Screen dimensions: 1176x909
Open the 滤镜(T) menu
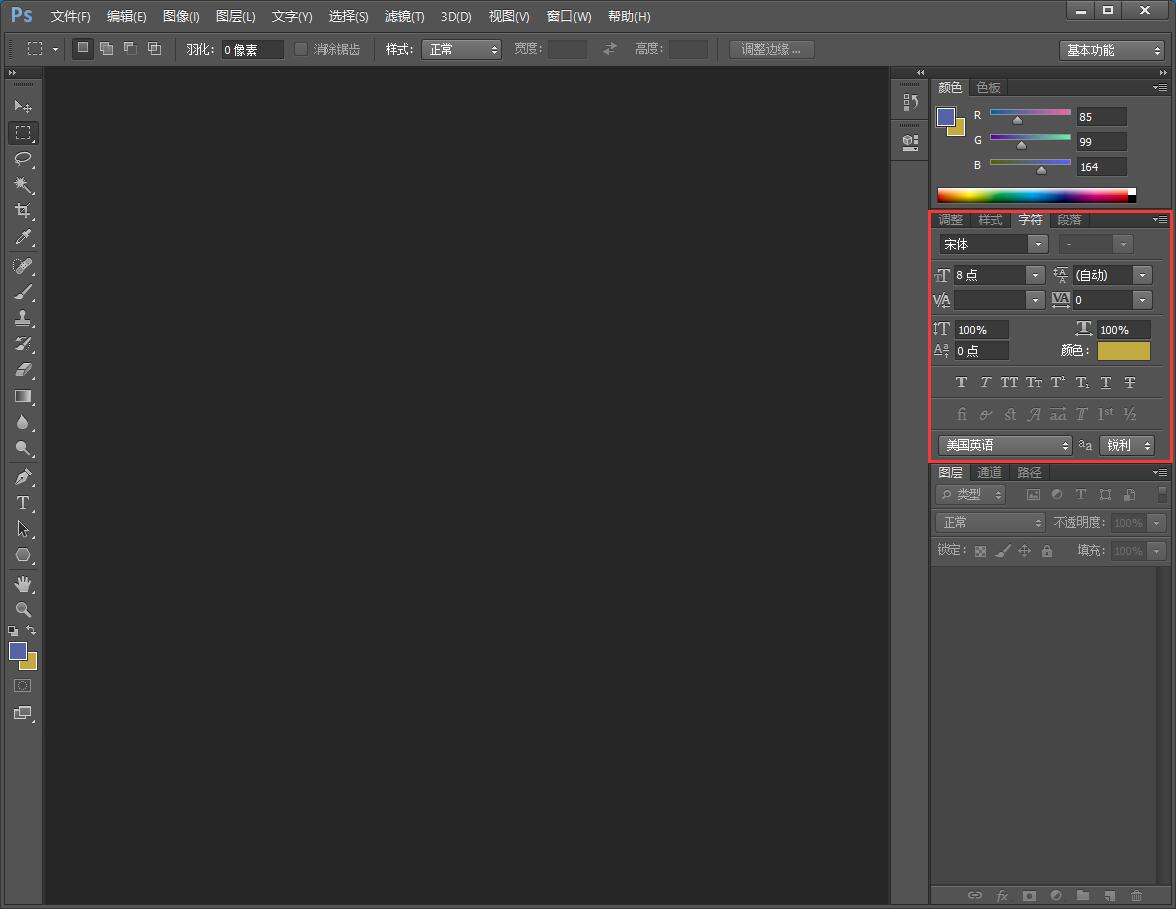tap(404, 17)
